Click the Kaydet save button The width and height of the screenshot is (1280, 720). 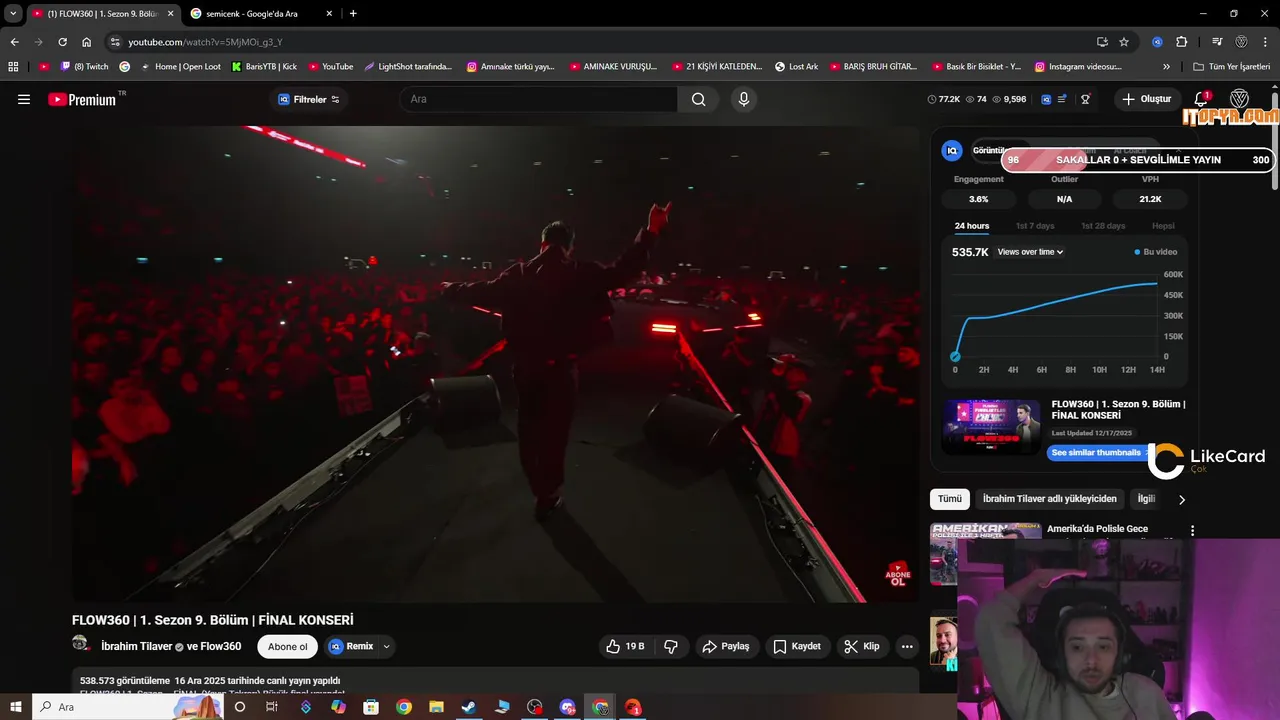[x=797, y=647]
